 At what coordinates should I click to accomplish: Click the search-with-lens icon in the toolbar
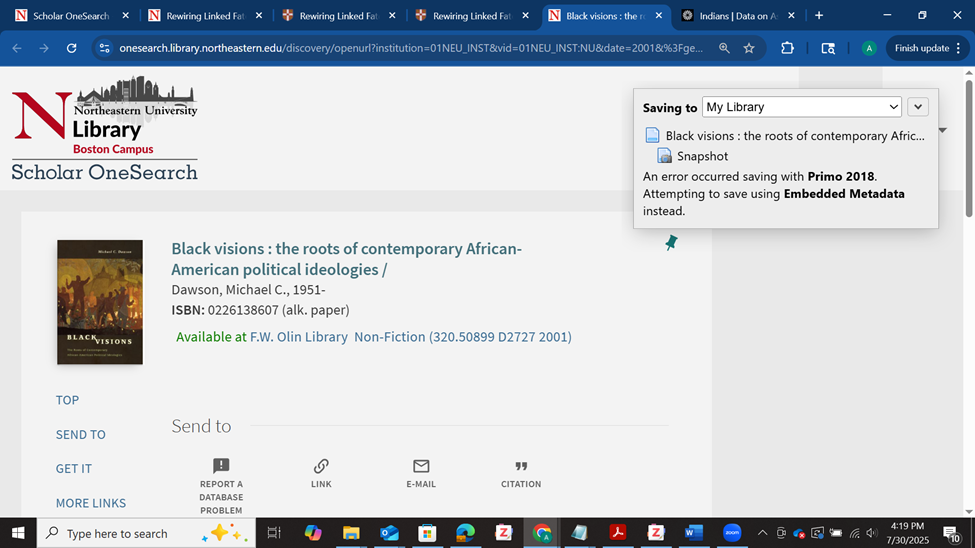coord(828,48)
